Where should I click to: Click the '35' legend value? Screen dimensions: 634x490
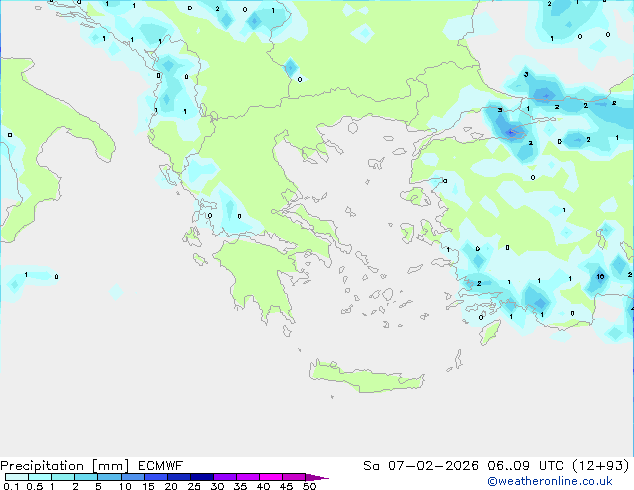(x=240, y=486)
